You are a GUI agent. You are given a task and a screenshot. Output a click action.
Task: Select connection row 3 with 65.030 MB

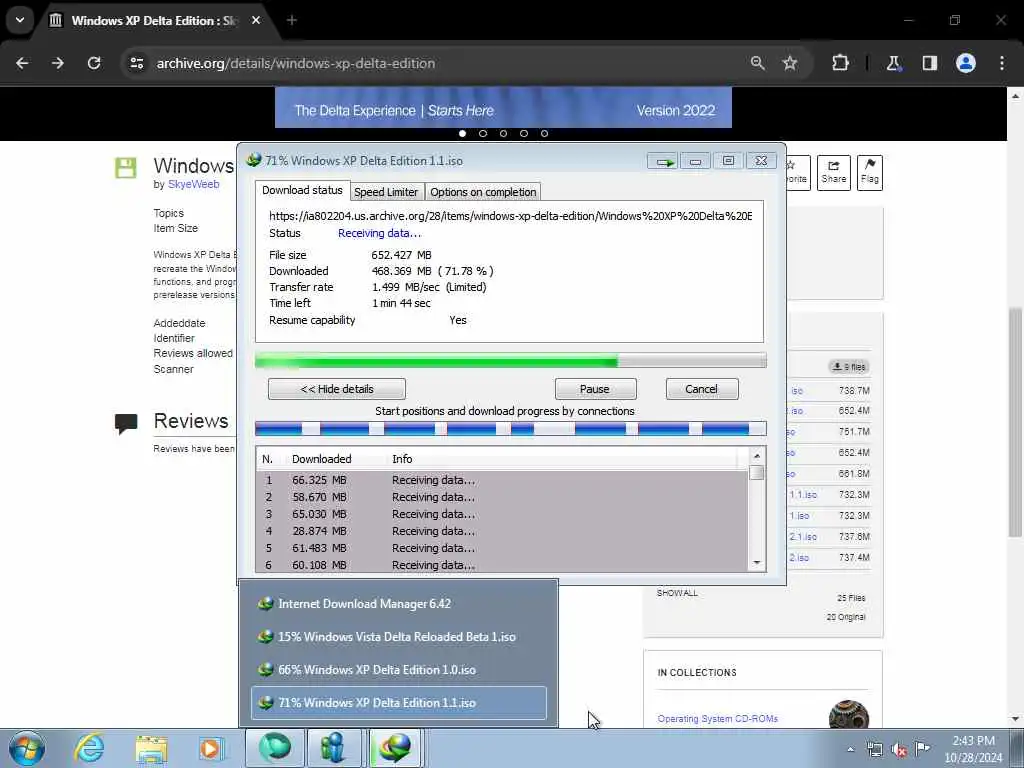coord(503,514)
